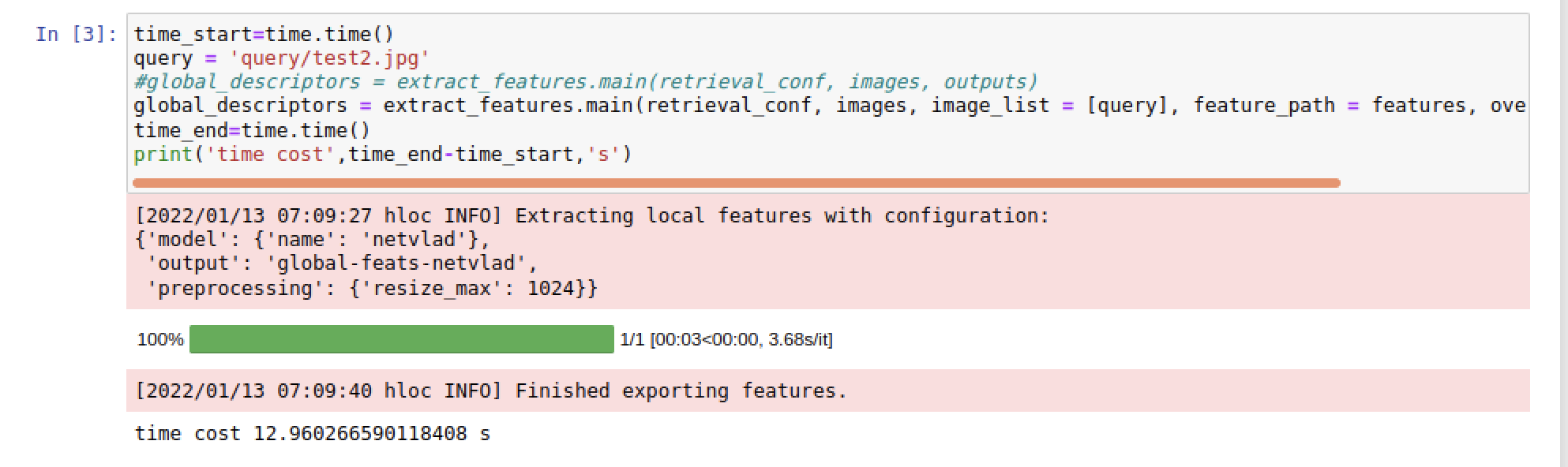Click the 'output': 'global-feats-netvlad' line
Image resolution: width=1568 pixels, height=467 pixels.
pos(342,263)
